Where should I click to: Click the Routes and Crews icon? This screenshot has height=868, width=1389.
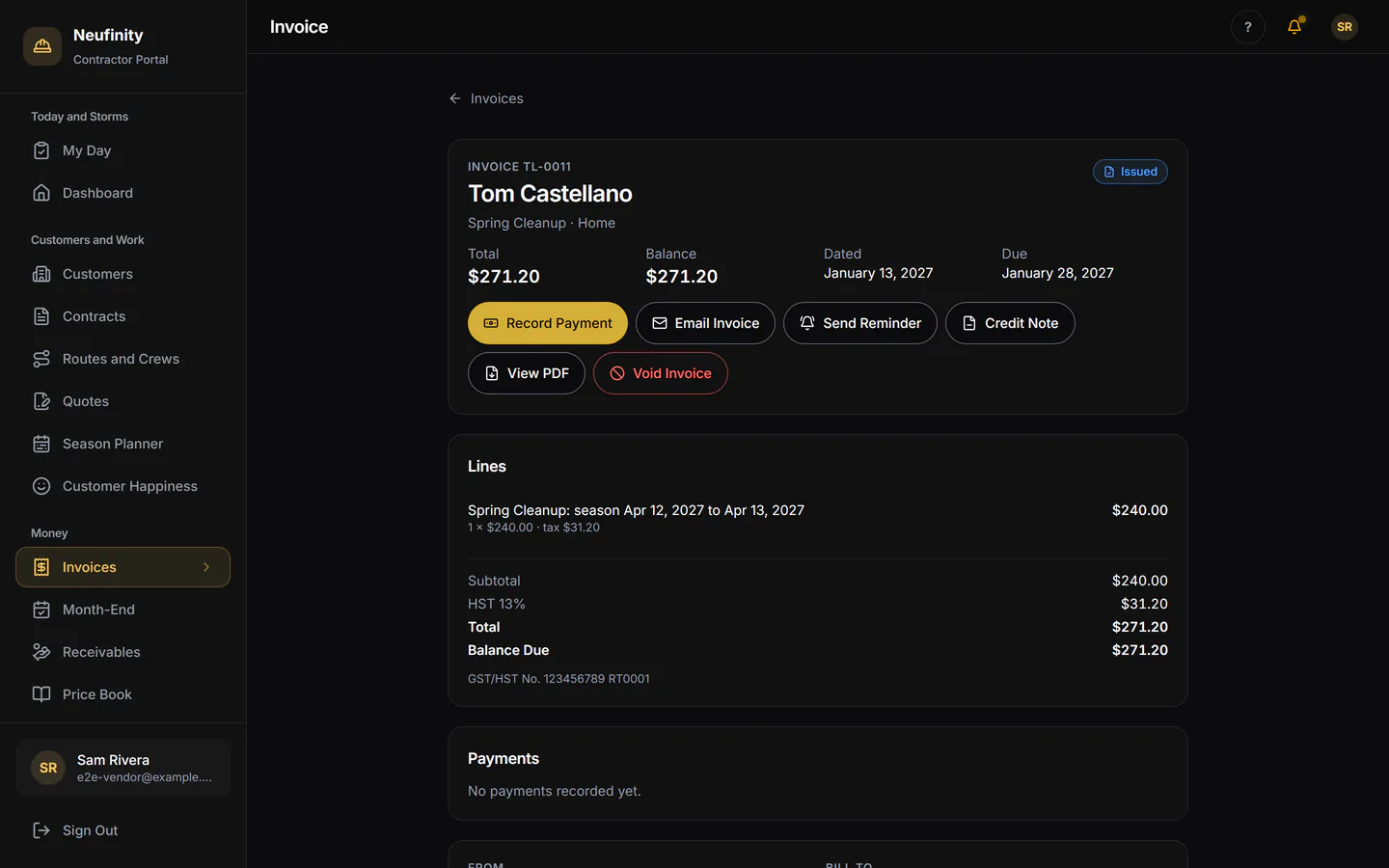point(41,359)
